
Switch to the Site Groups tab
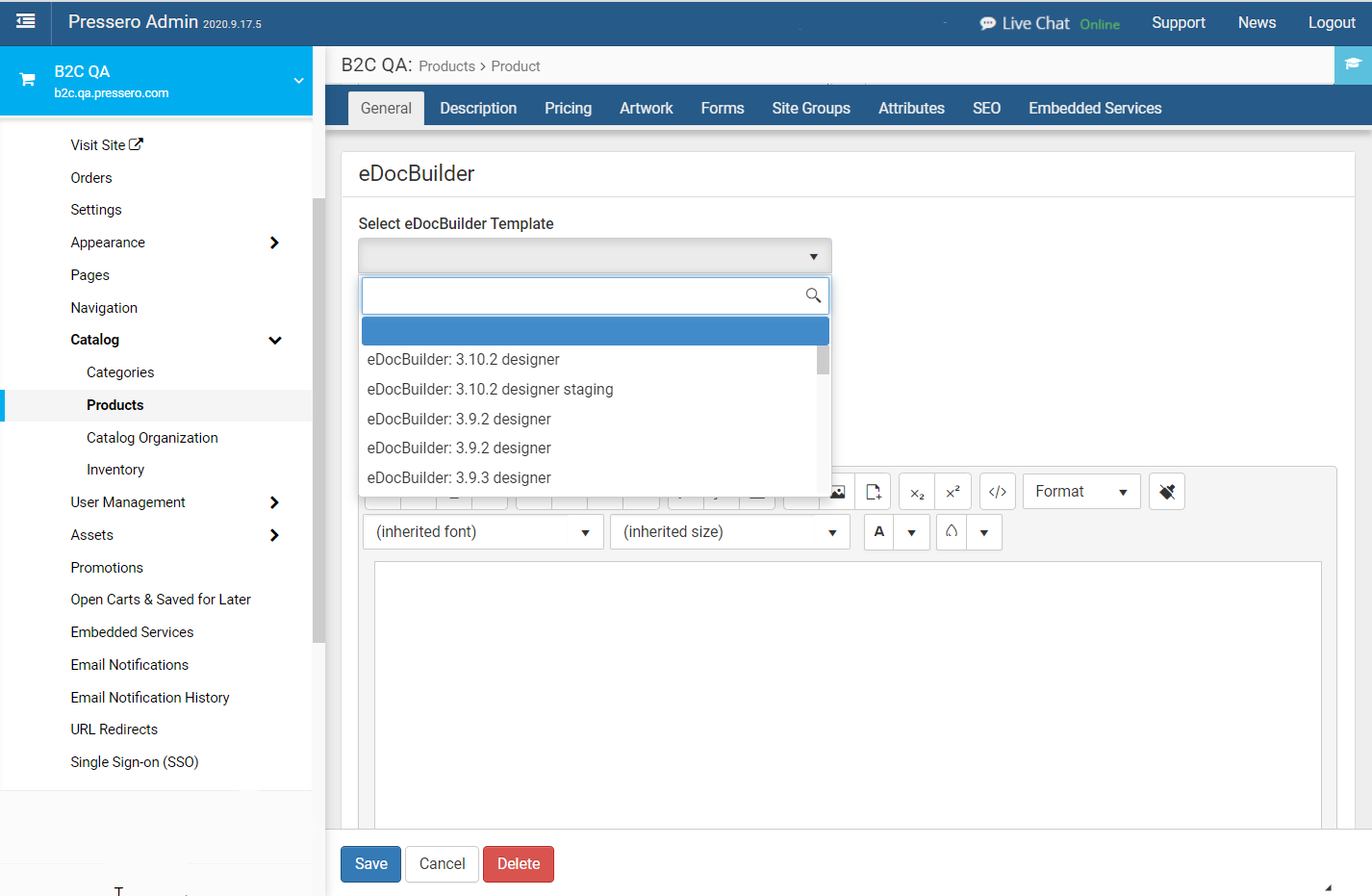coord(811,109)
